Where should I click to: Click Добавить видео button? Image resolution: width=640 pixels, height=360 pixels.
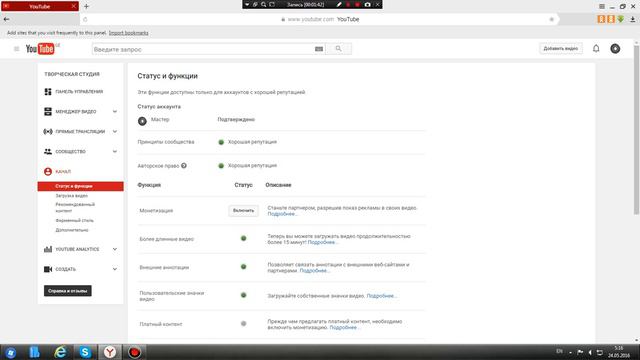tap(561, 49)
